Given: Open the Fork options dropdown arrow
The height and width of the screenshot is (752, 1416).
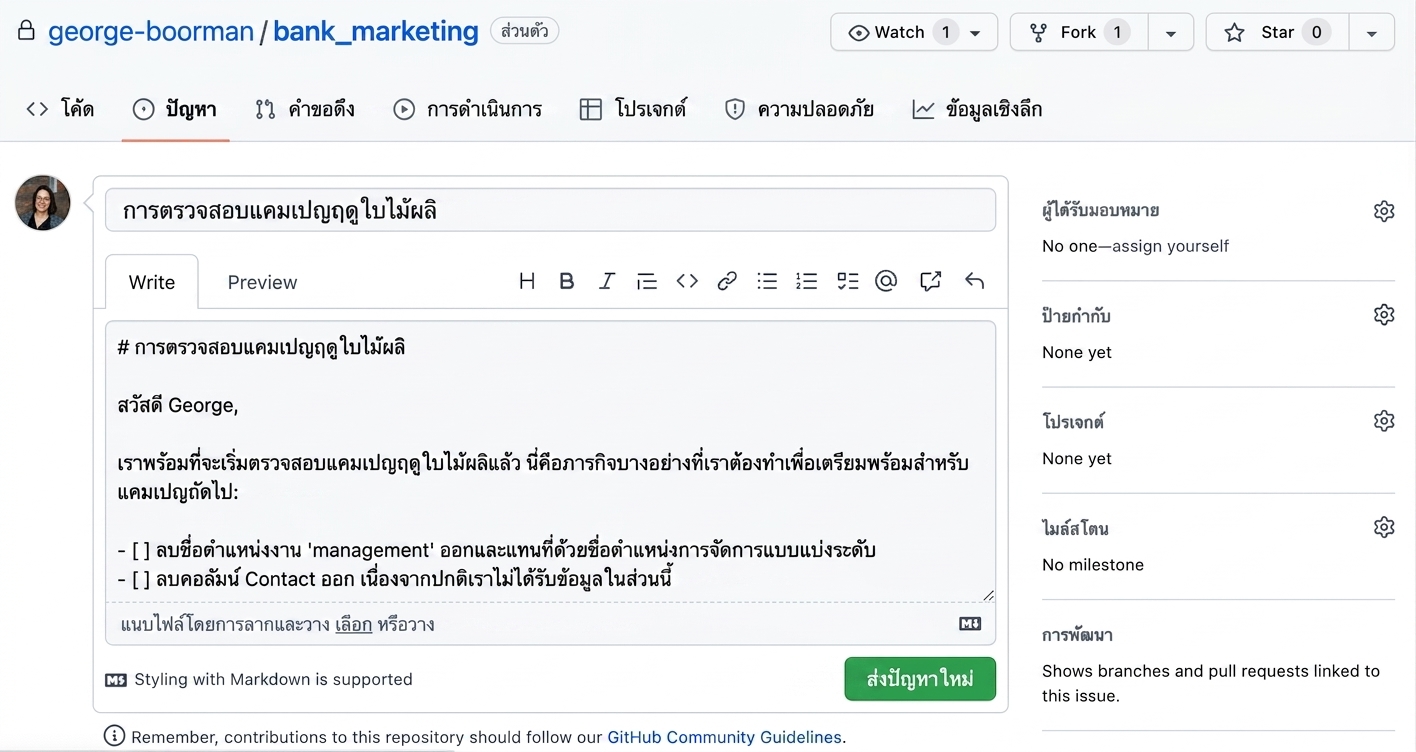Looking at the screenshot, I should 1170,32.
